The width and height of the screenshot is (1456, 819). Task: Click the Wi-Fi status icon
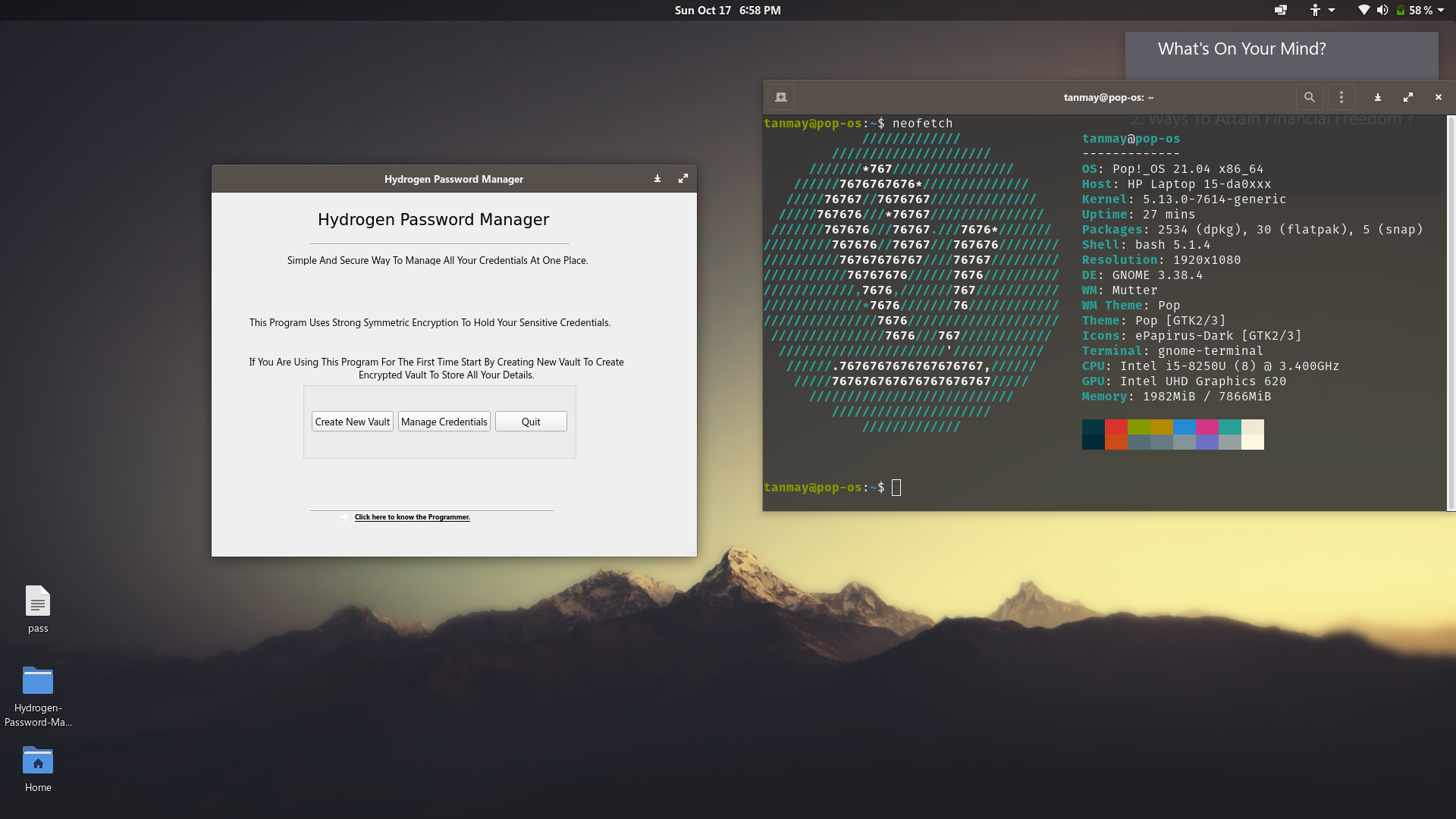tap(1363, 11)
